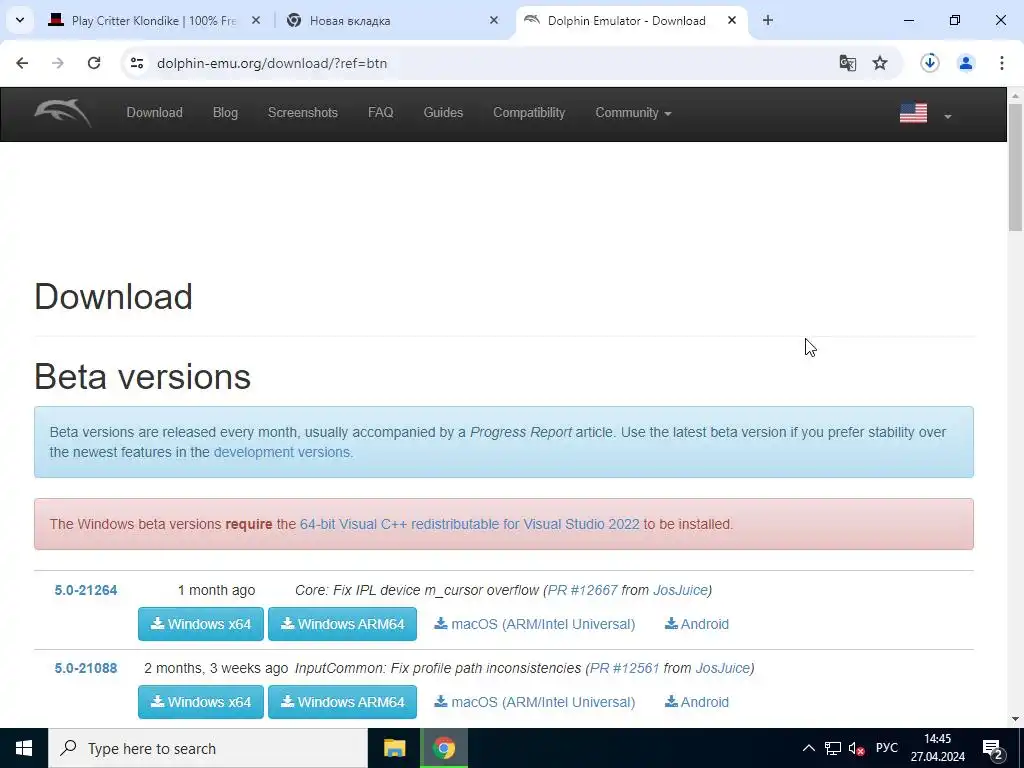Image resolution: width=1024 pixels, height=768 pixels.
Task: Open the Chrome three-dot menu
Action: (x=1002, y=63)
